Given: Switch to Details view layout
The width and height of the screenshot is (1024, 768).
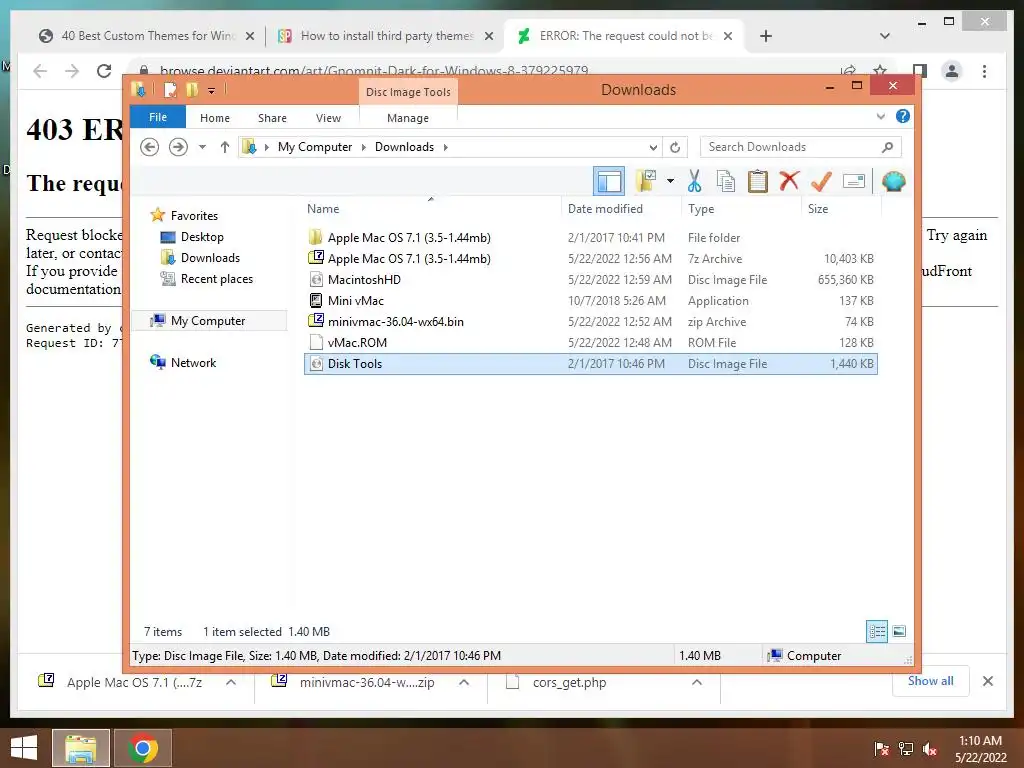Looking at the screenshot, I should click(876, 631).
